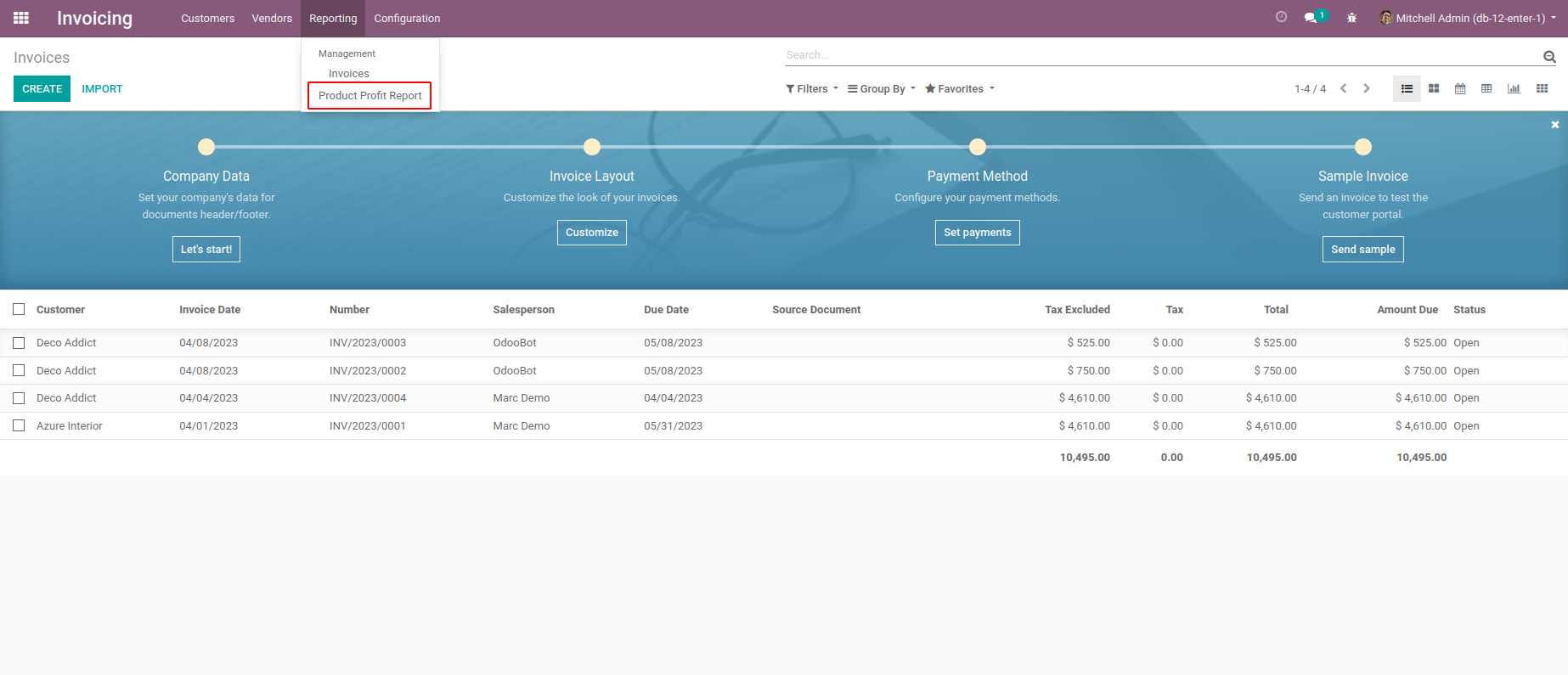Sort by Customer column header
The width and height of the screenshot is (1568, 675).
point(60,309)
